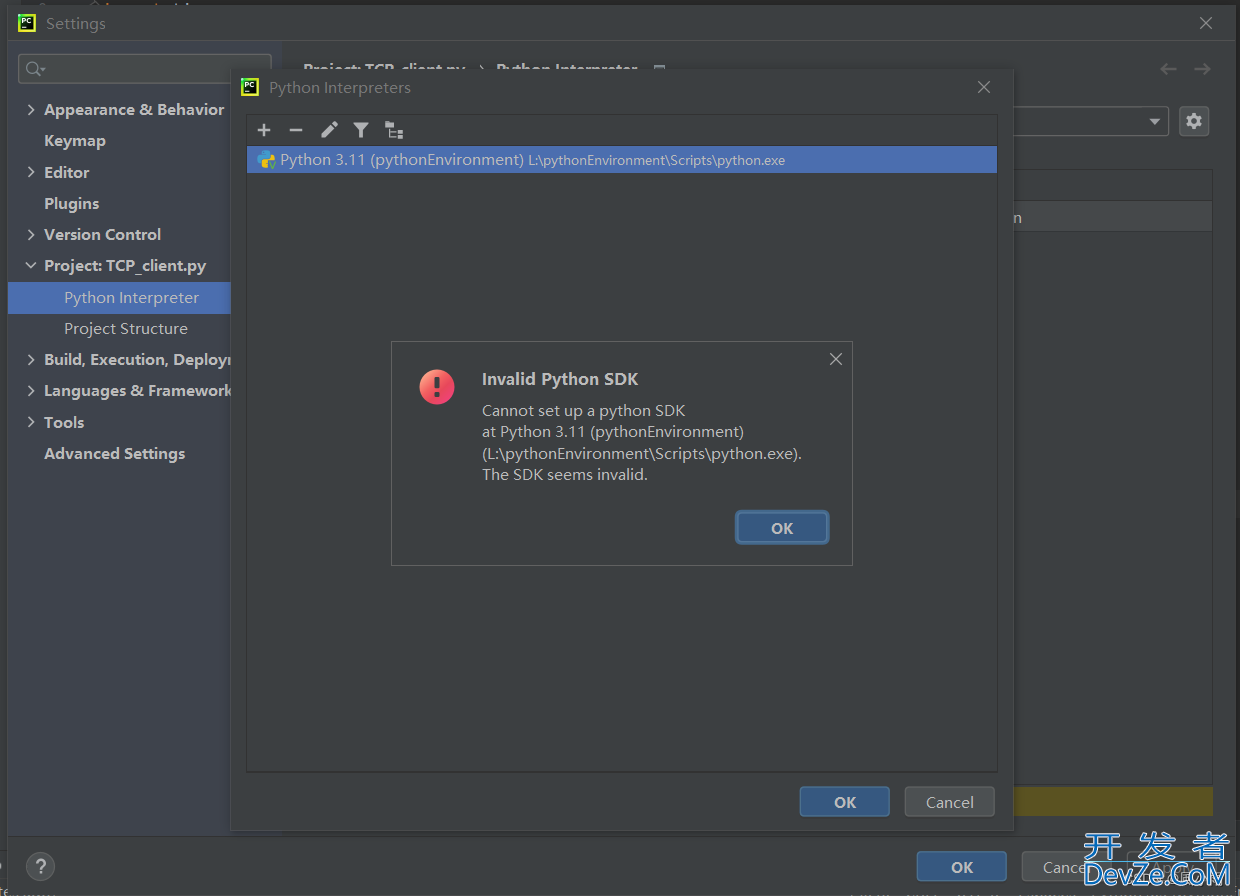Collapse Project: TCP_client.py section

(x=31, y=266)
